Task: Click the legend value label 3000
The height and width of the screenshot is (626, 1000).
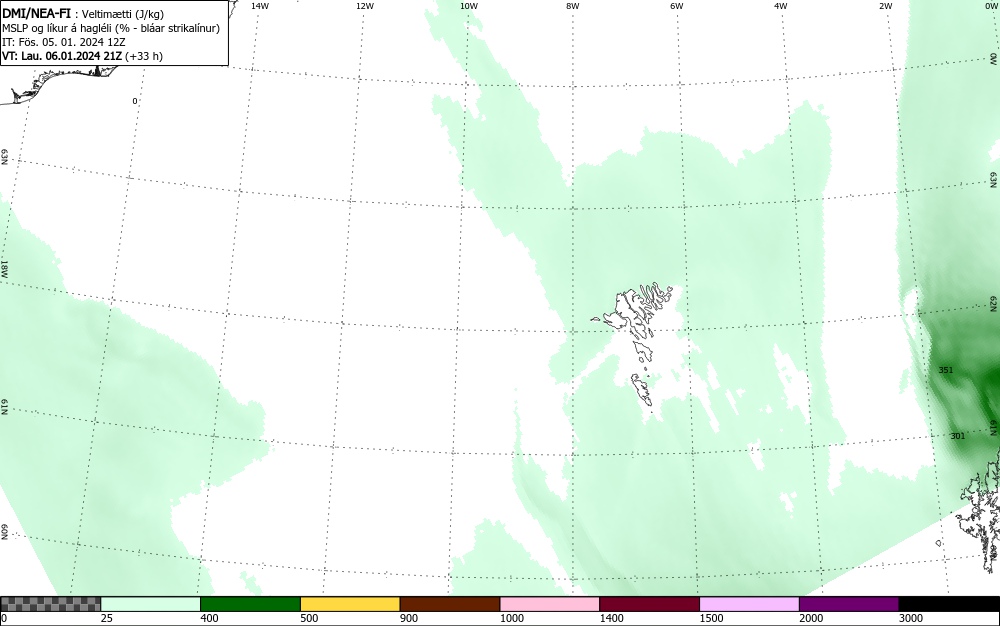Action: pyautogui.click(x=911, y=618)
